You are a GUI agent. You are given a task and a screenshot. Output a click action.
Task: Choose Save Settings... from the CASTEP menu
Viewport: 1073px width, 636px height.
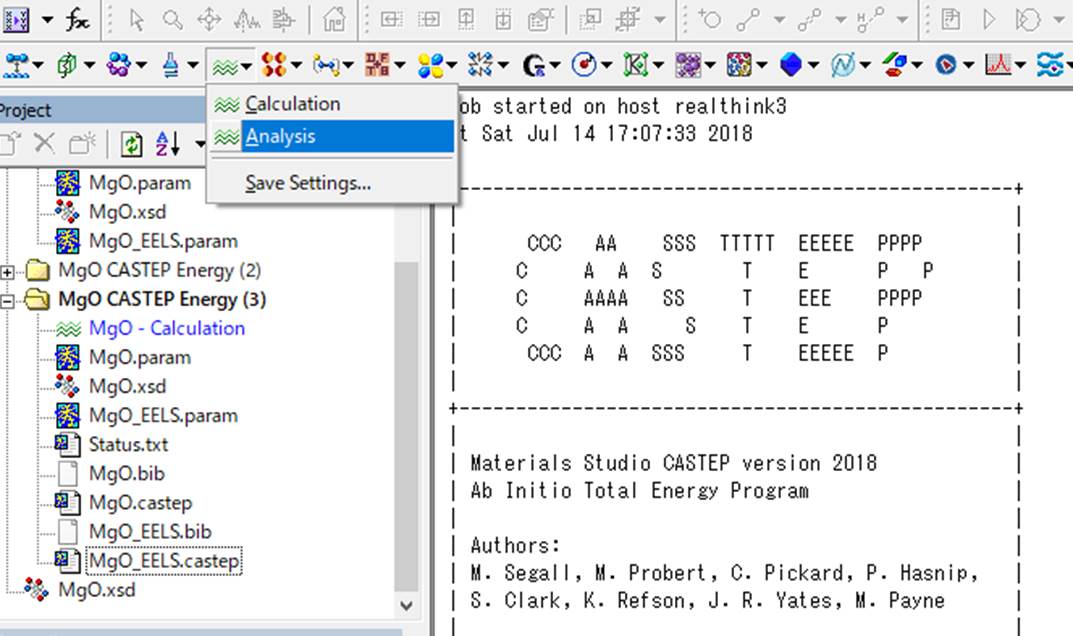(x=332, y=183)
